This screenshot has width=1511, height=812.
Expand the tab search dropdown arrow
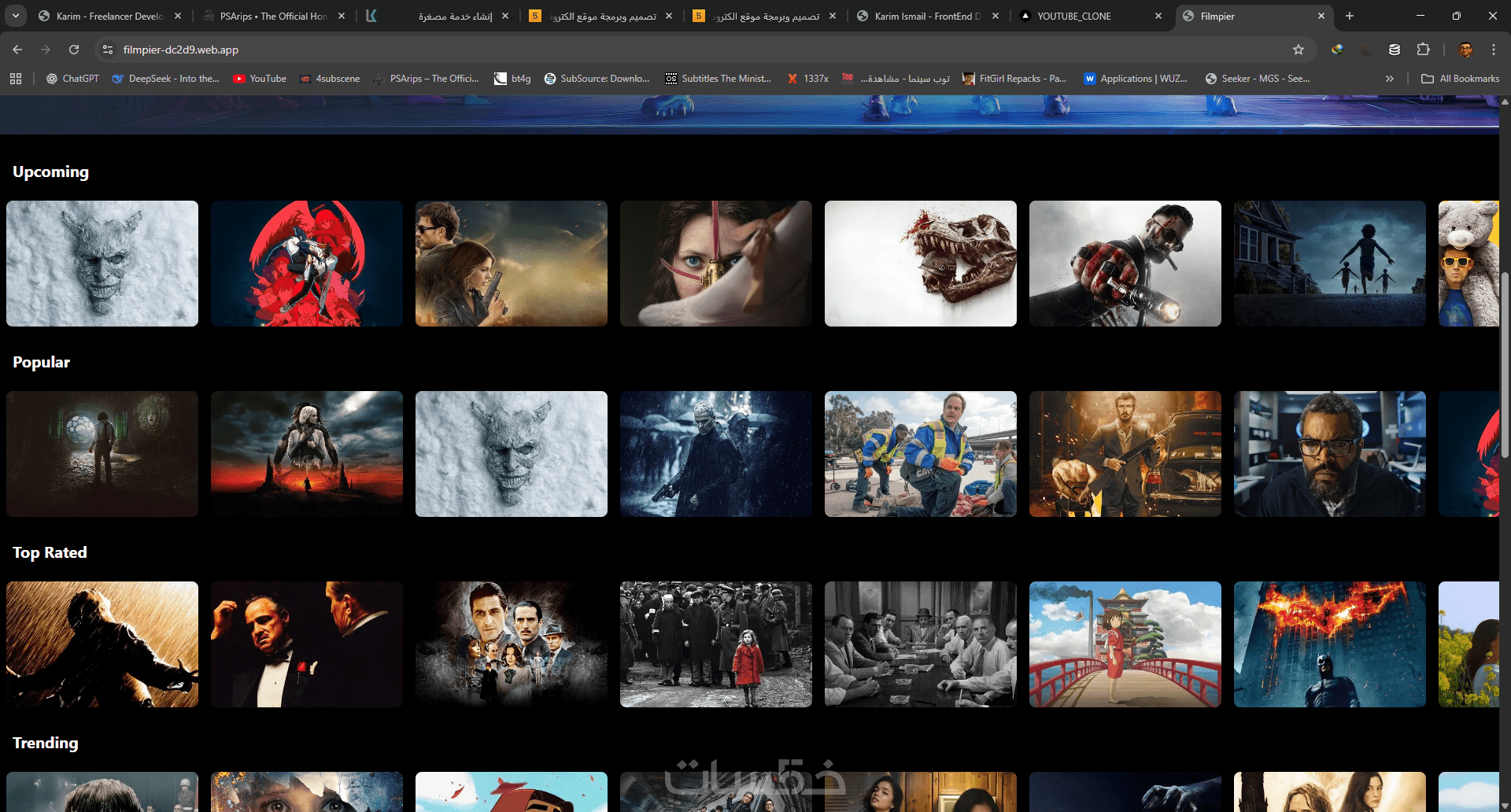pyautogui.click(x=16, y=16)
